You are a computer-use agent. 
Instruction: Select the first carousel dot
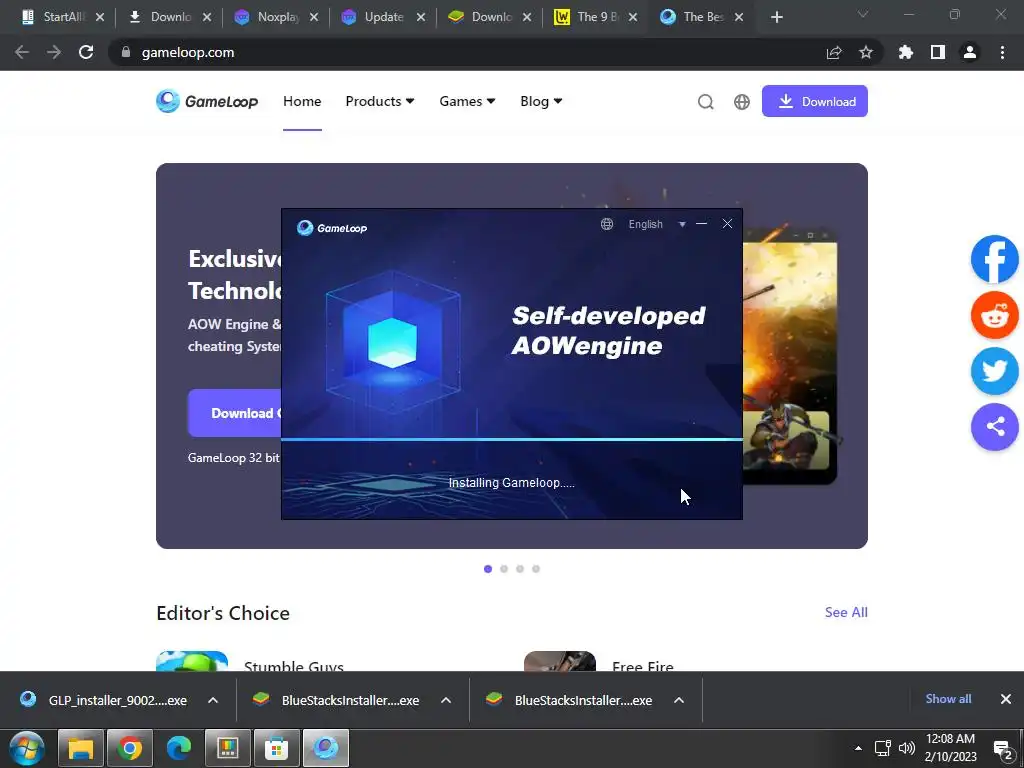(488, 569)
